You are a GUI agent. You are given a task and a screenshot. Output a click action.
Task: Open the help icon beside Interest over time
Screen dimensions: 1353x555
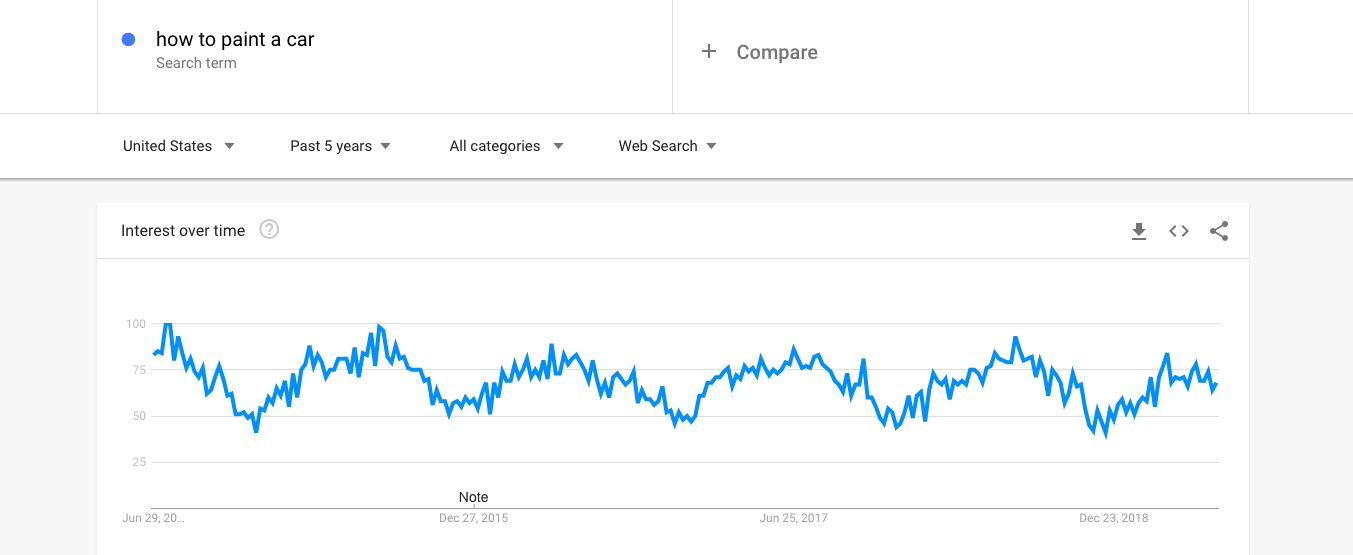(x=269, y=229)
